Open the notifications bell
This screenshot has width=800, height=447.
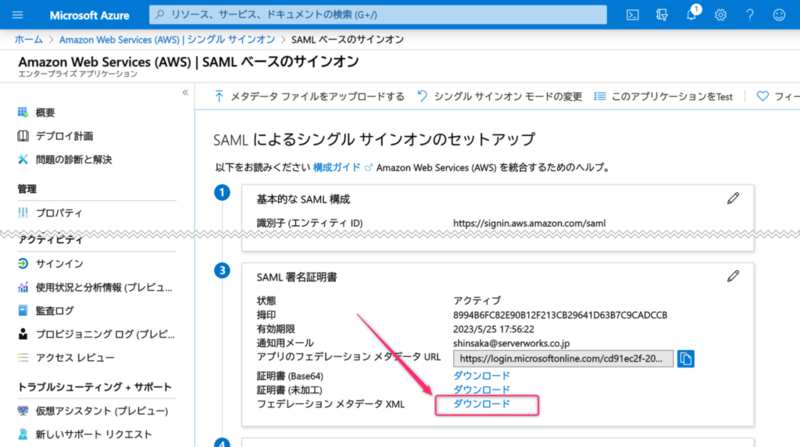pyautogui.click(x=691, y=14)
